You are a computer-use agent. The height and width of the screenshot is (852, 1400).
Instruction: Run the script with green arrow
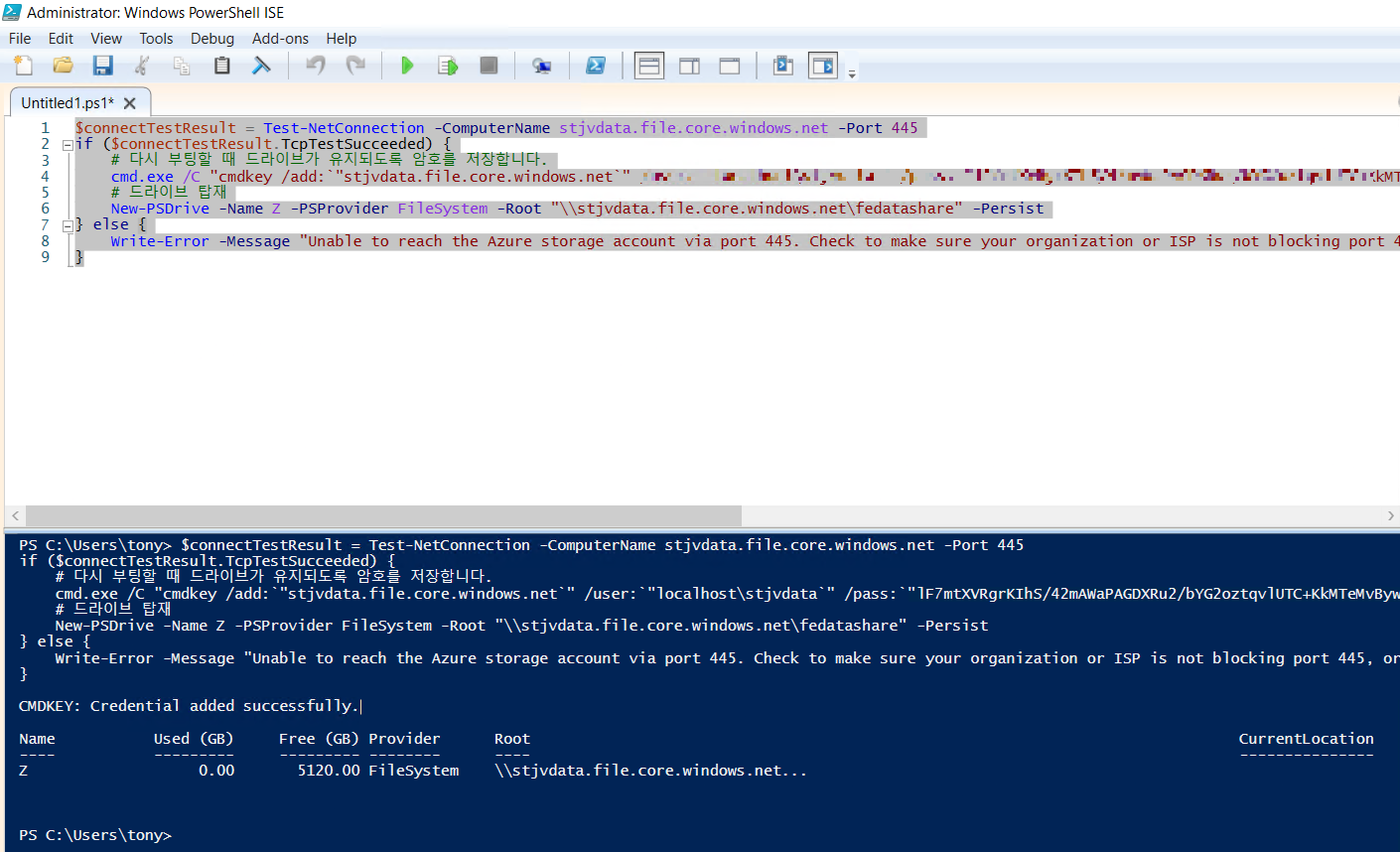pos(407,66)
